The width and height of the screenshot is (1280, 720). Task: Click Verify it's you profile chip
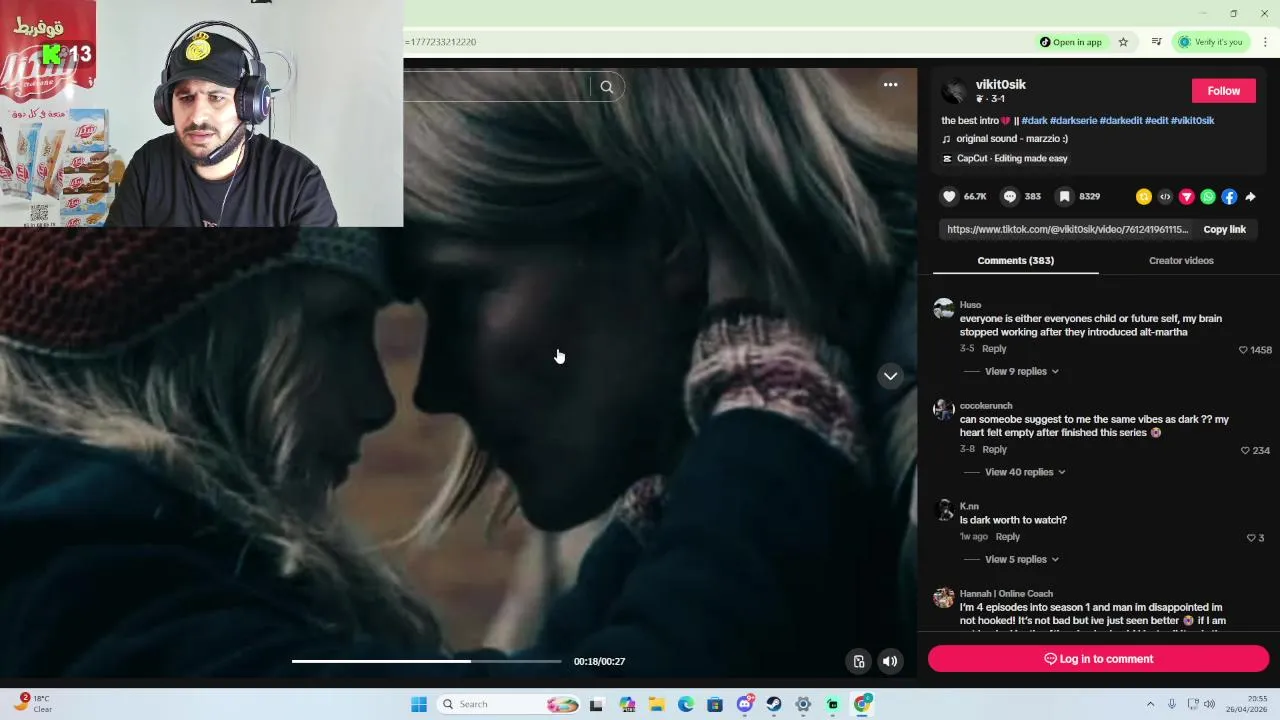[1210, 42]
